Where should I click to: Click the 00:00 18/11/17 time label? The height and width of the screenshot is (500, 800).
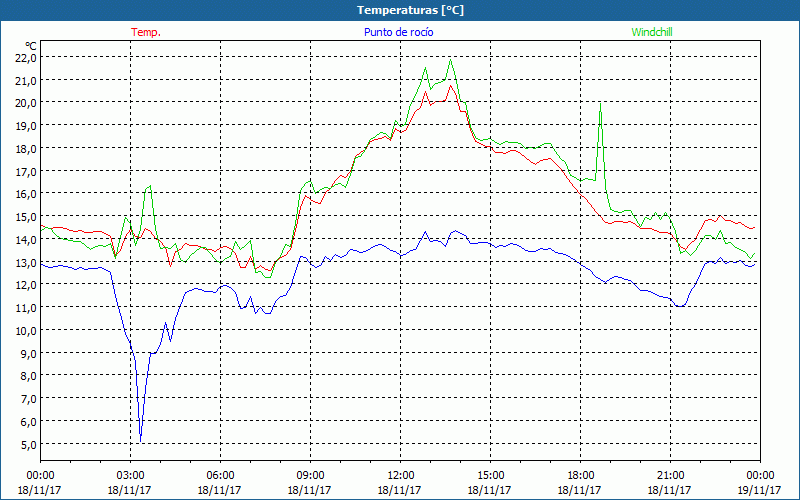(40, 483)
